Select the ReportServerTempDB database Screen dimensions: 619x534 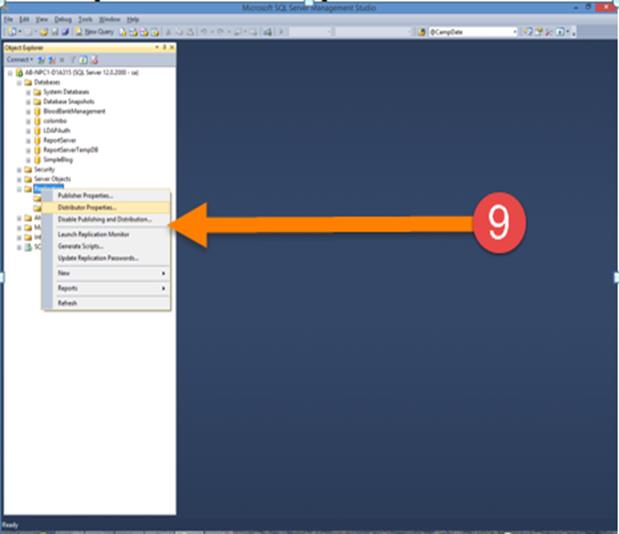(x=71, y=150)
